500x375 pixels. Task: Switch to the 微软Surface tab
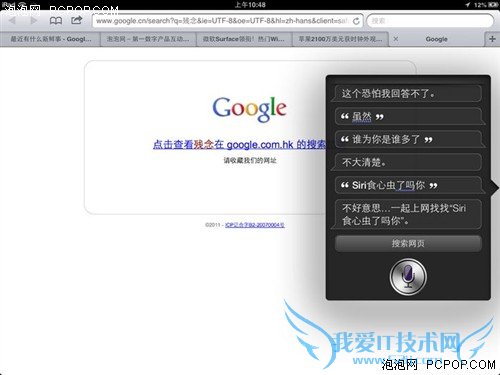pos(244,39)
